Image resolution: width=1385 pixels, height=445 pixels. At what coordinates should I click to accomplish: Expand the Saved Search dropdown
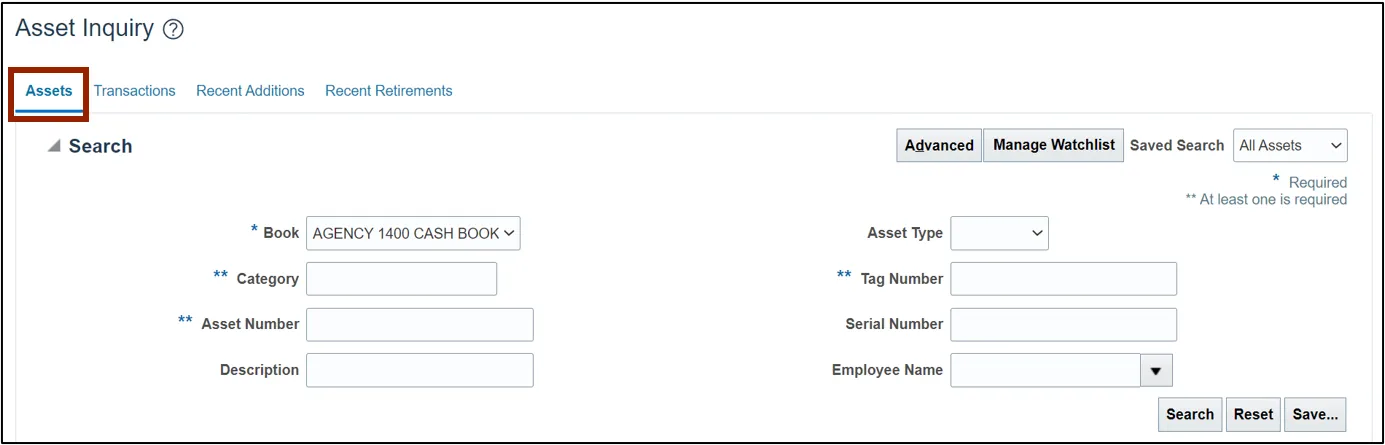pos(1290,145)
